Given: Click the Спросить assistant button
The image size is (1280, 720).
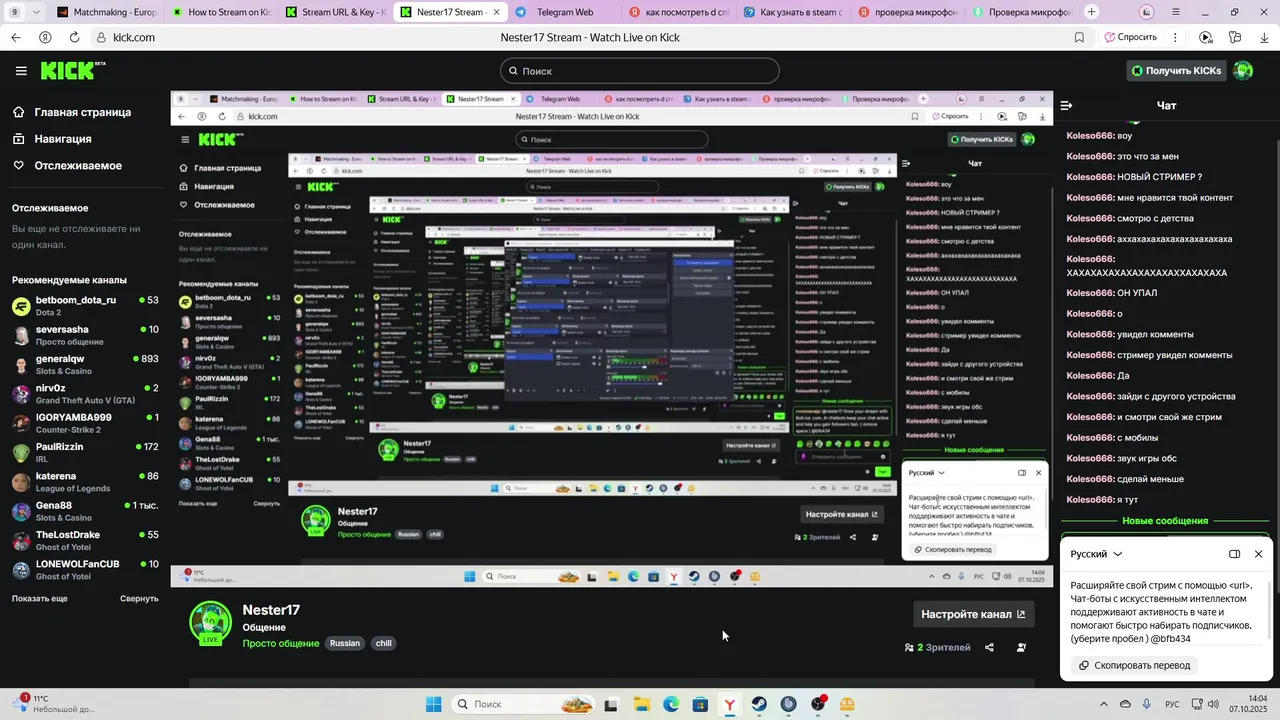Looking at the screenshot, I should pyautogui.click(x=1131, y=37).
